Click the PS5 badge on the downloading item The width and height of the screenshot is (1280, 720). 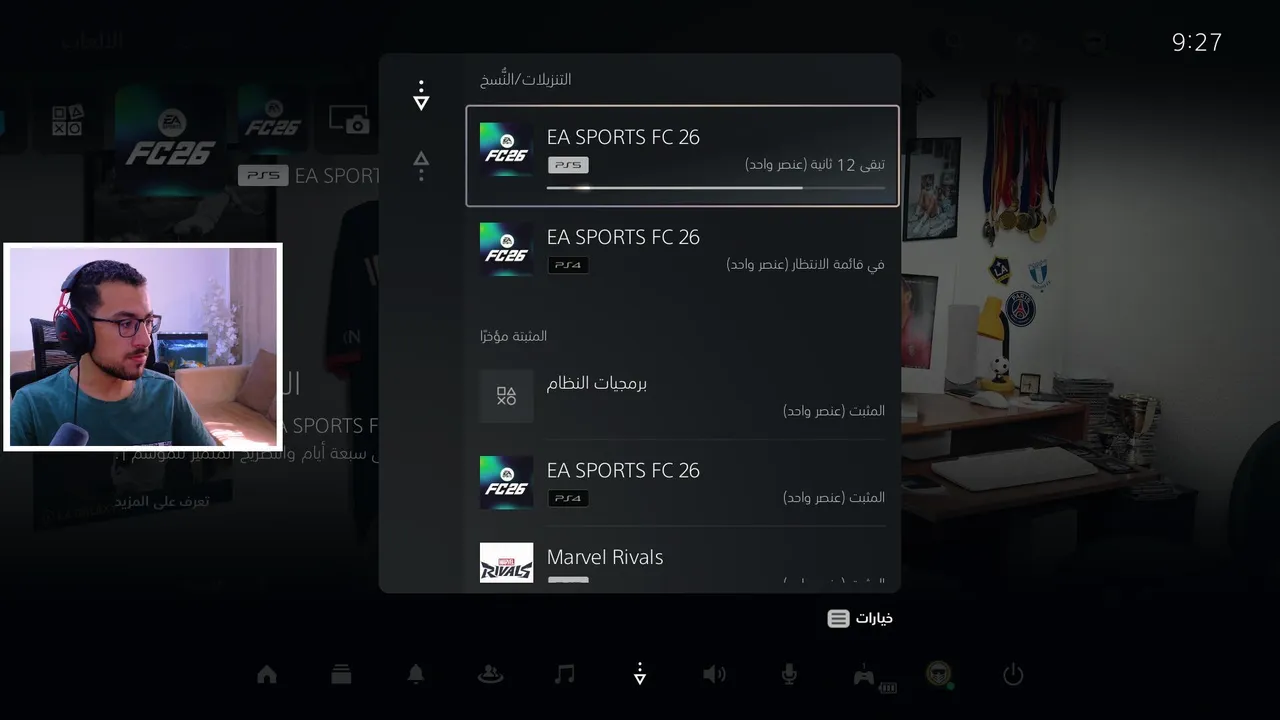pyautogui.click(x=568, y=165)
